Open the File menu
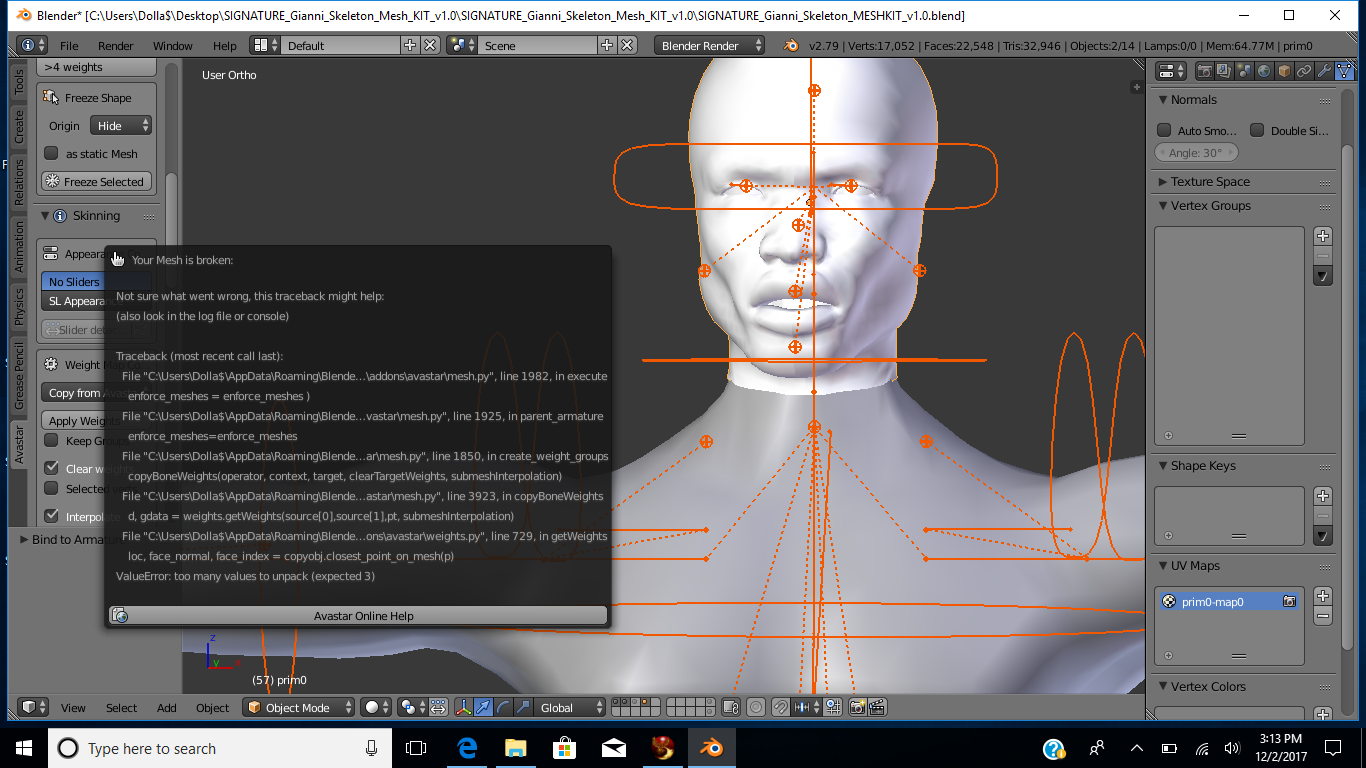The image size is (1366, 768). (69, 46)
